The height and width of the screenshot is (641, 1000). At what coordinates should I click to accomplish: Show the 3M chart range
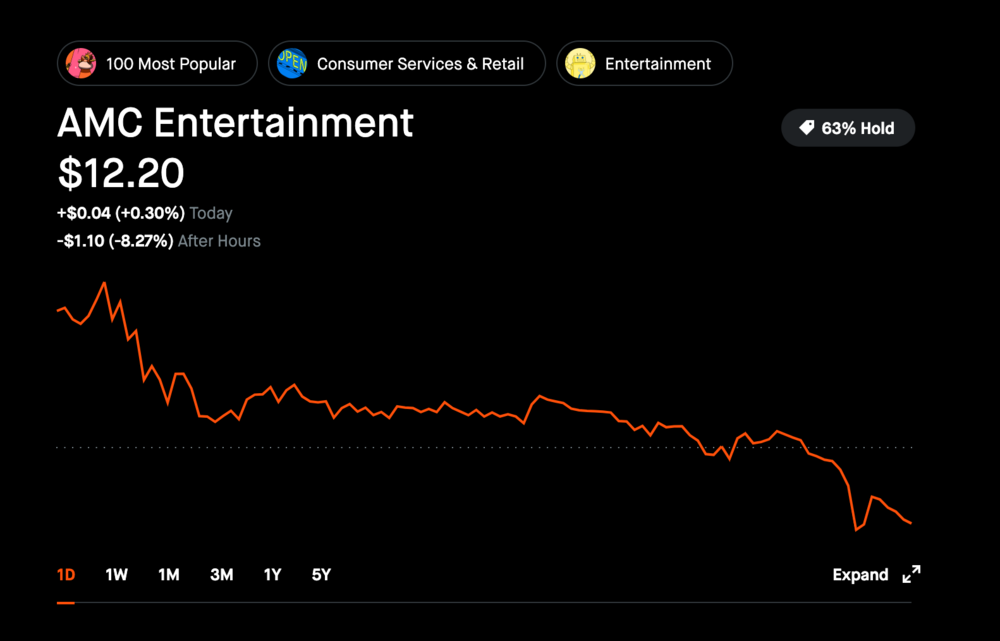point(221,575)
